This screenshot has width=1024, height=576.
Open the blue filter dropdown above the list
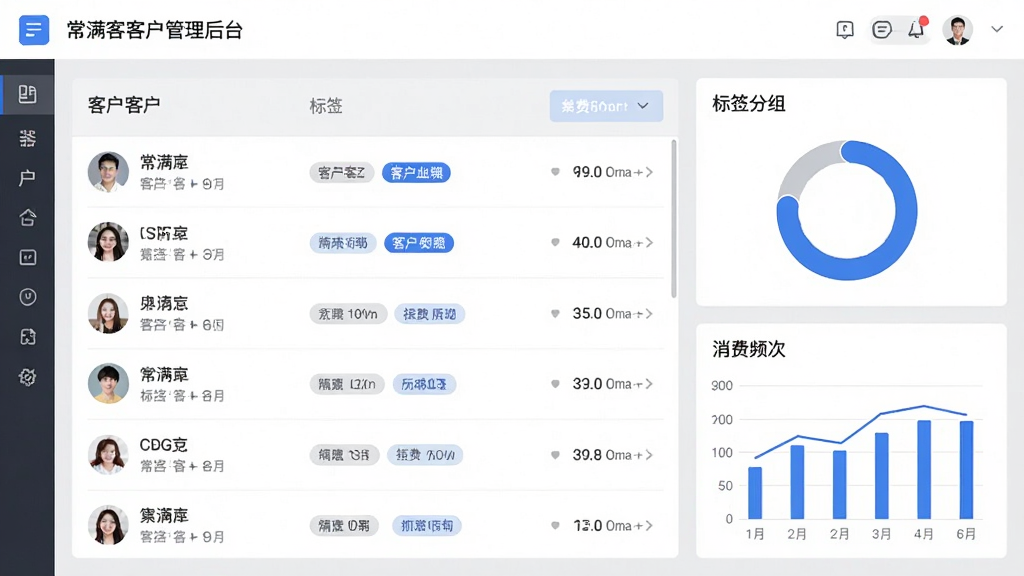coord(606,106)
